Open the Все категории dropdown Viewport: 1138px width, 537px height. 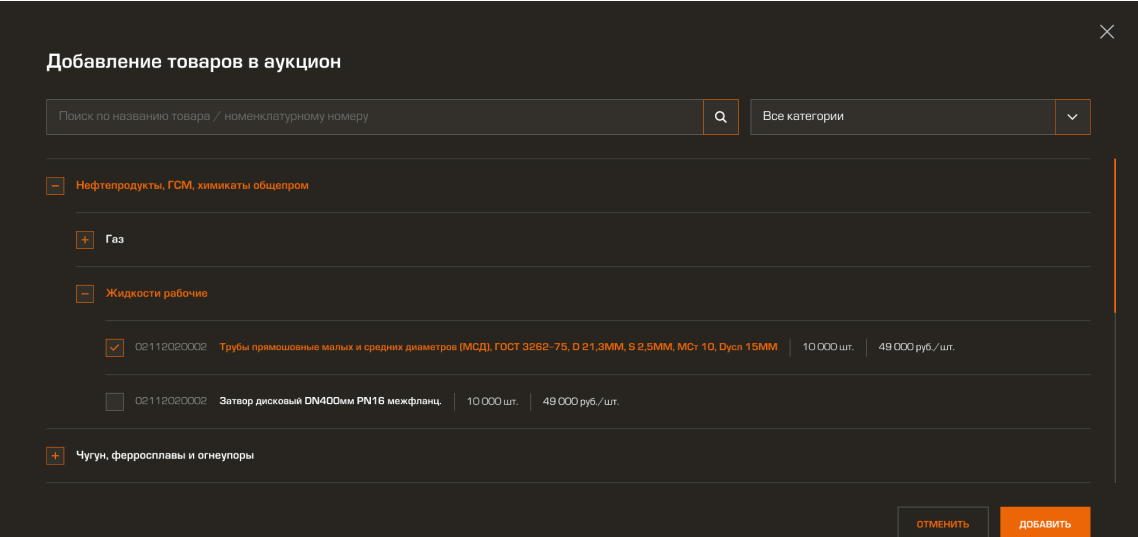pyautogui.click(x=902, y=117)
